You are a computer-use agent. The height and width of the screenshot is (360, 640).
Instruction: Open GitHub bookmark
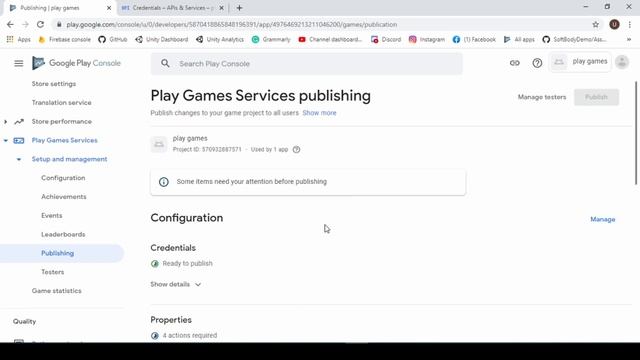pyautogui.click(x=113, y=39)
